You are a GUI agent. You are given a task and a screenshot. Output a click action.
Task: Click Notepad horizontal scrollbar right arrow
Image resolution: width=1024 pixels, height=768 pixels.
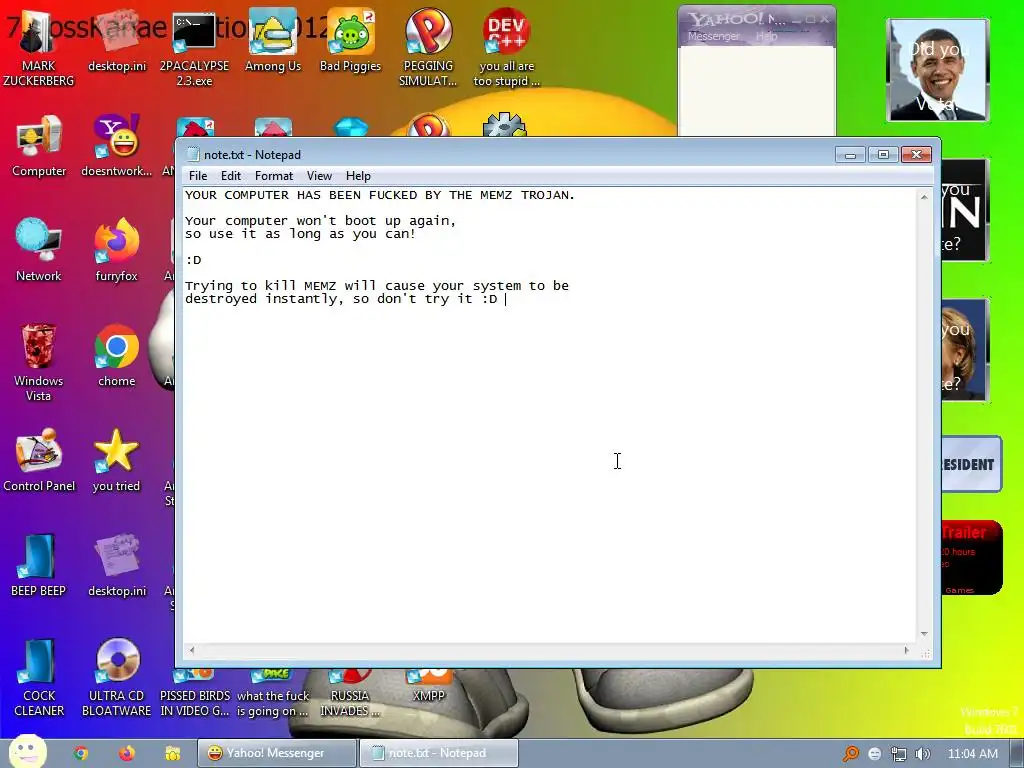point(906,650)
